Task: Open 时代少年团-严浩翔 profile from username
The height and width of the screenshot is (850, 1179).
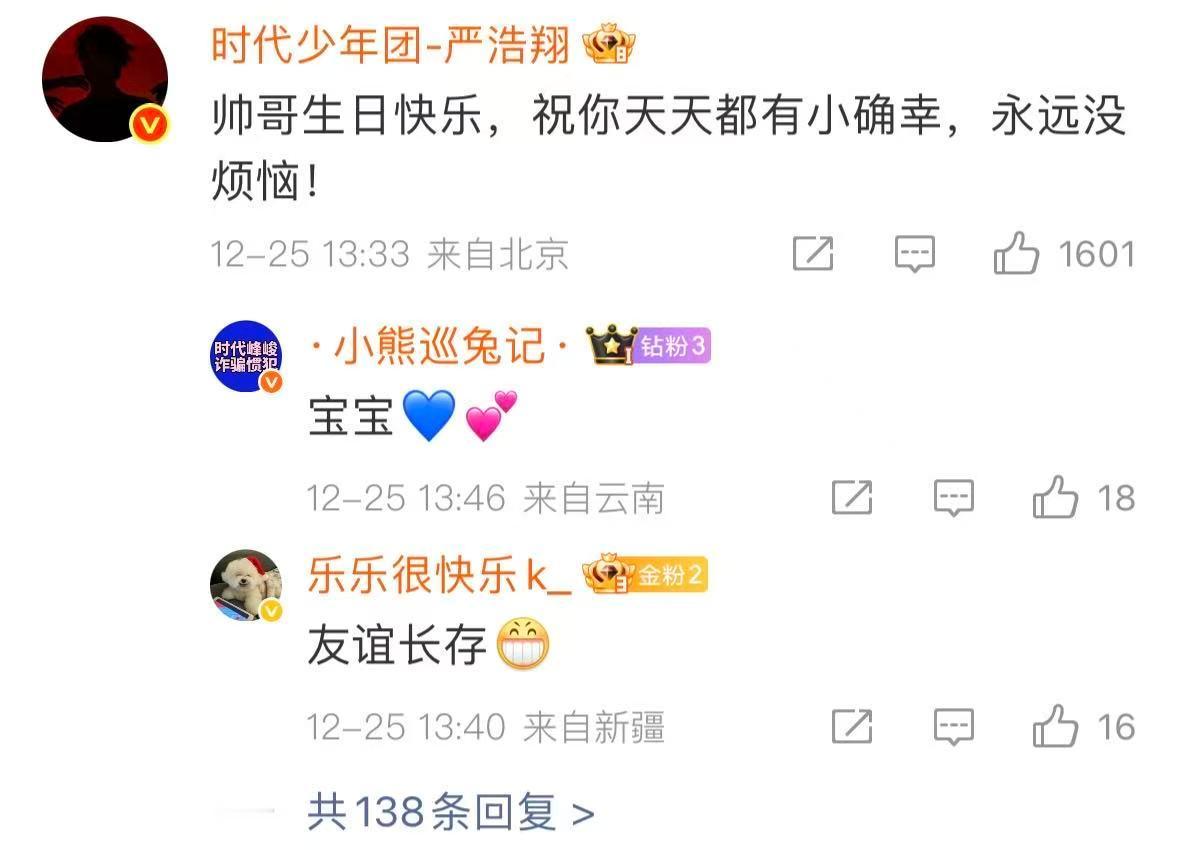Action: [x=390, y=45]
